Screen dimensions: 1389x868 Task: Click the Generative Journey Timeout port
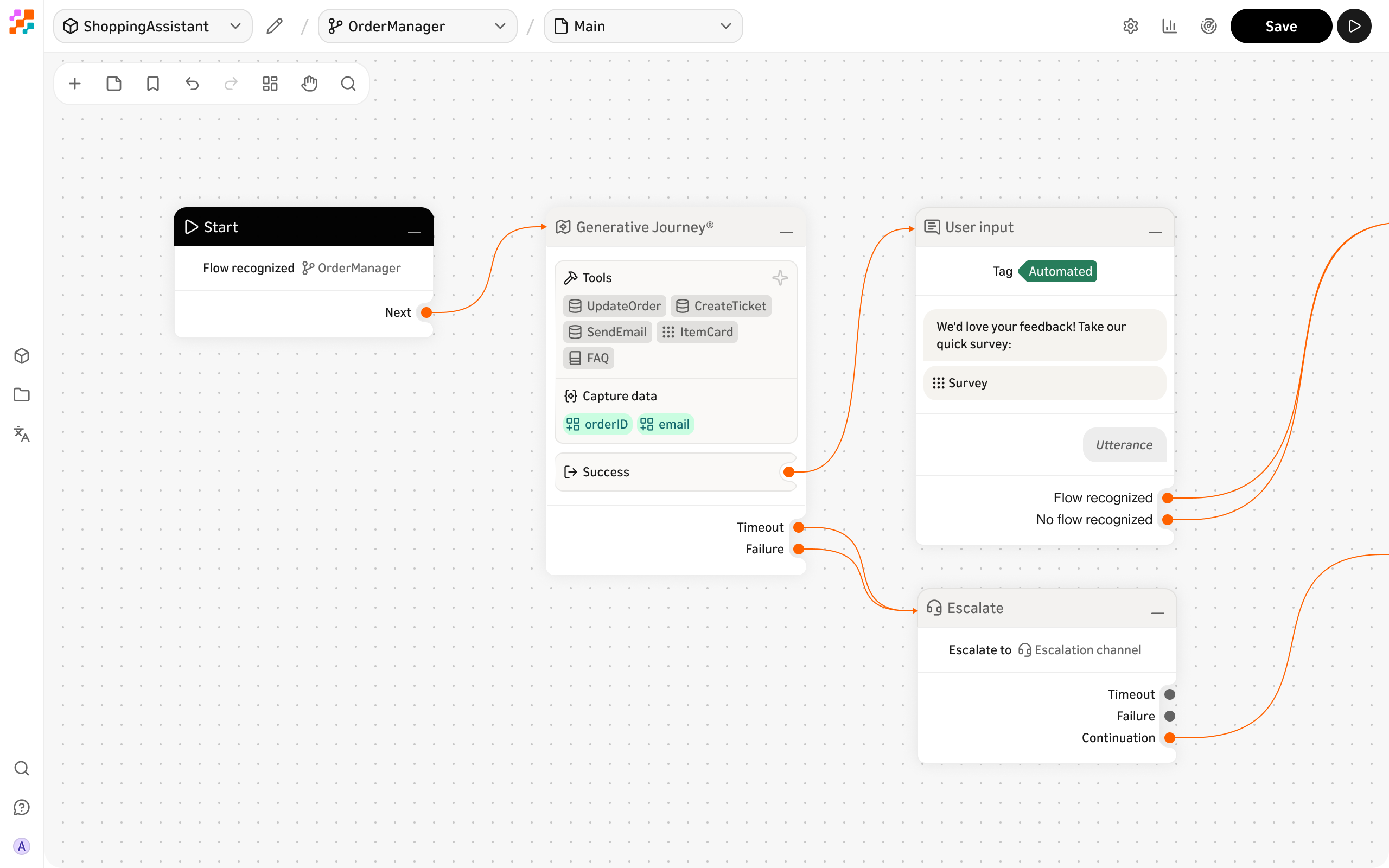coord(798,527)
